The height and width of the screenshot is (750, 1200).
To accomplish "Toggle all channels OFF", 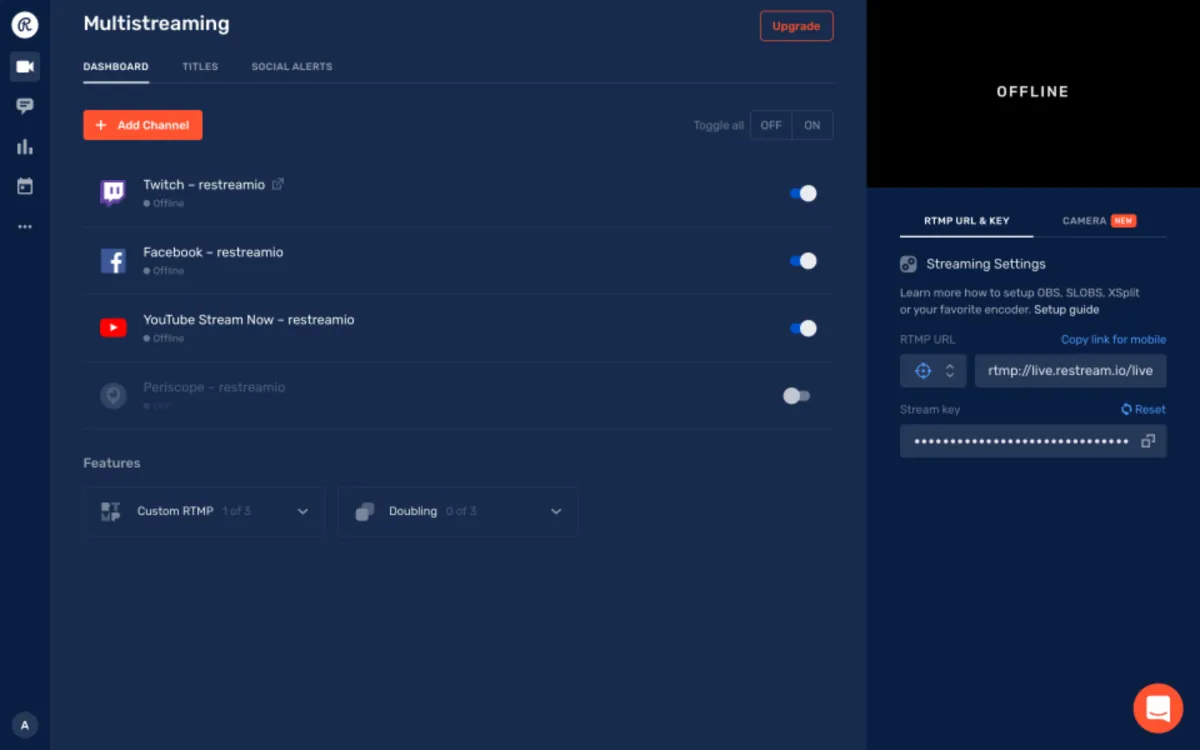I will [x=771, y=125].
